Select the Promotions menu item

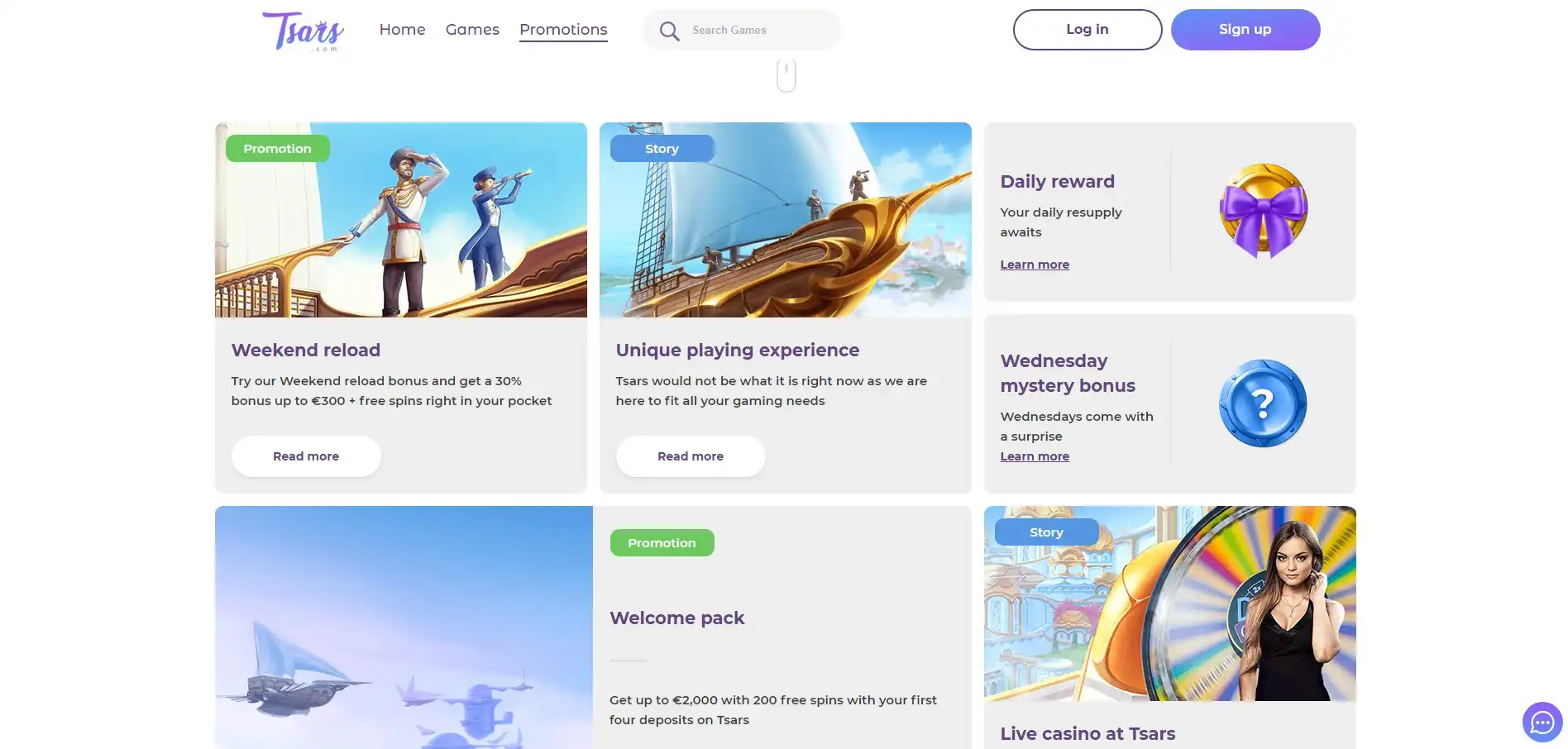tap(563, 30)
